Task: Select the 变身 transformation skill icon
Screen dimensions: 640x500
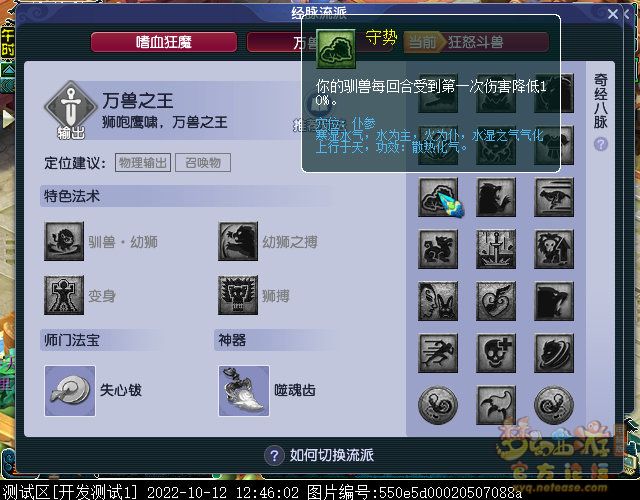Action: tap(64, 295)
